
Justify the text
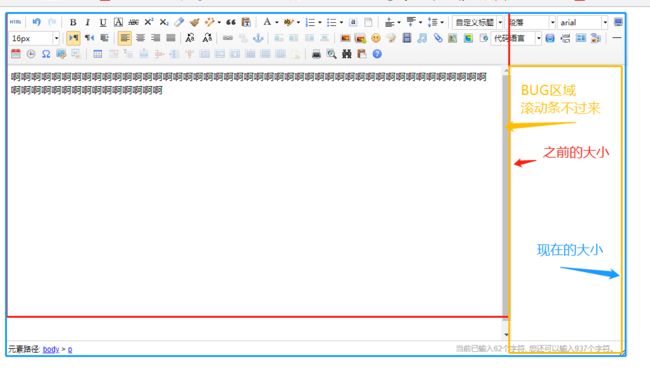[171, 38]
